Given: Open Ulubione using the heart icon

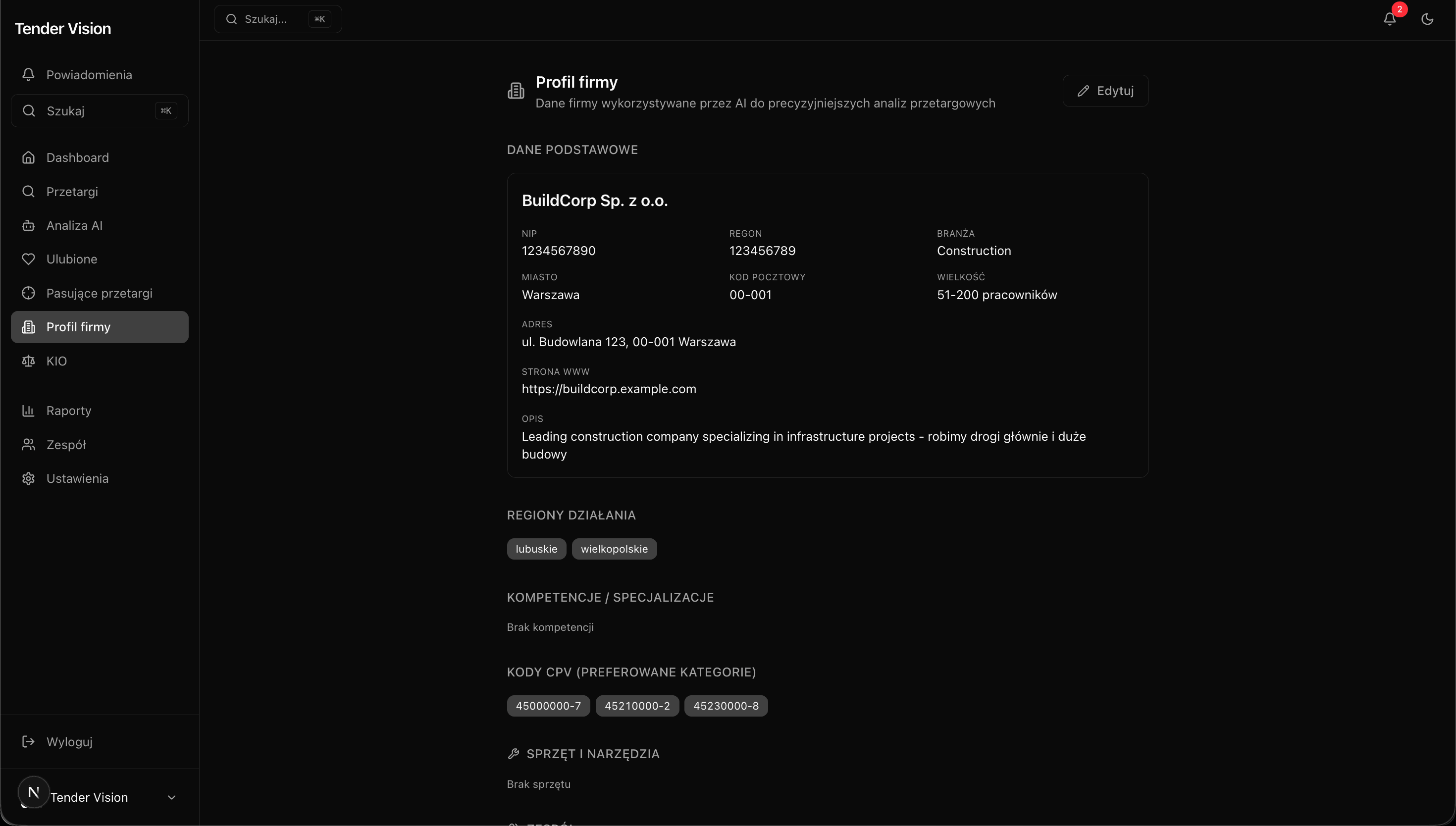Looking at the screenshot, I should click(x=28, y=259).
